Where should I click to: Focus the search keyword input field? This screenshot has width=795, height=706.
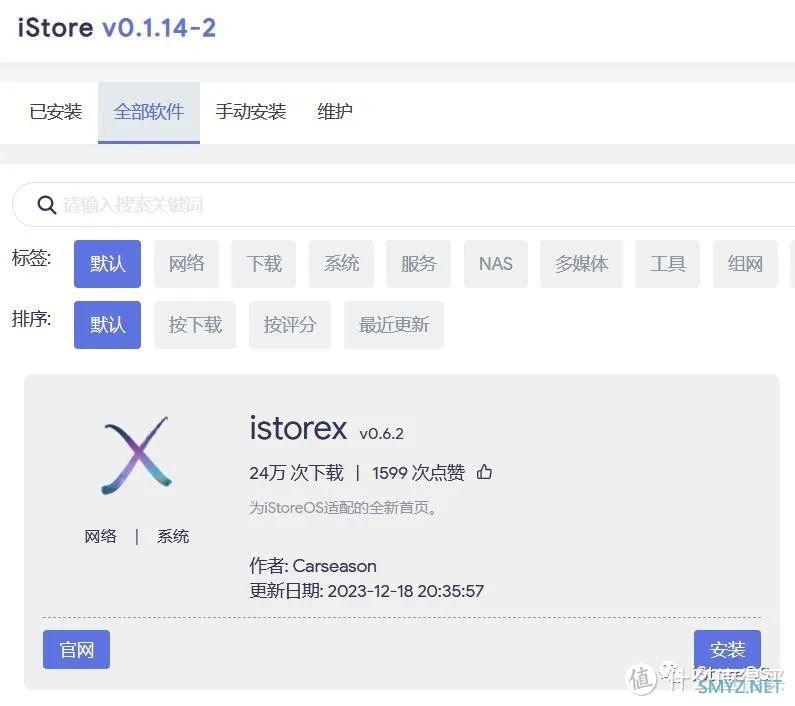[x=406, y=204]
